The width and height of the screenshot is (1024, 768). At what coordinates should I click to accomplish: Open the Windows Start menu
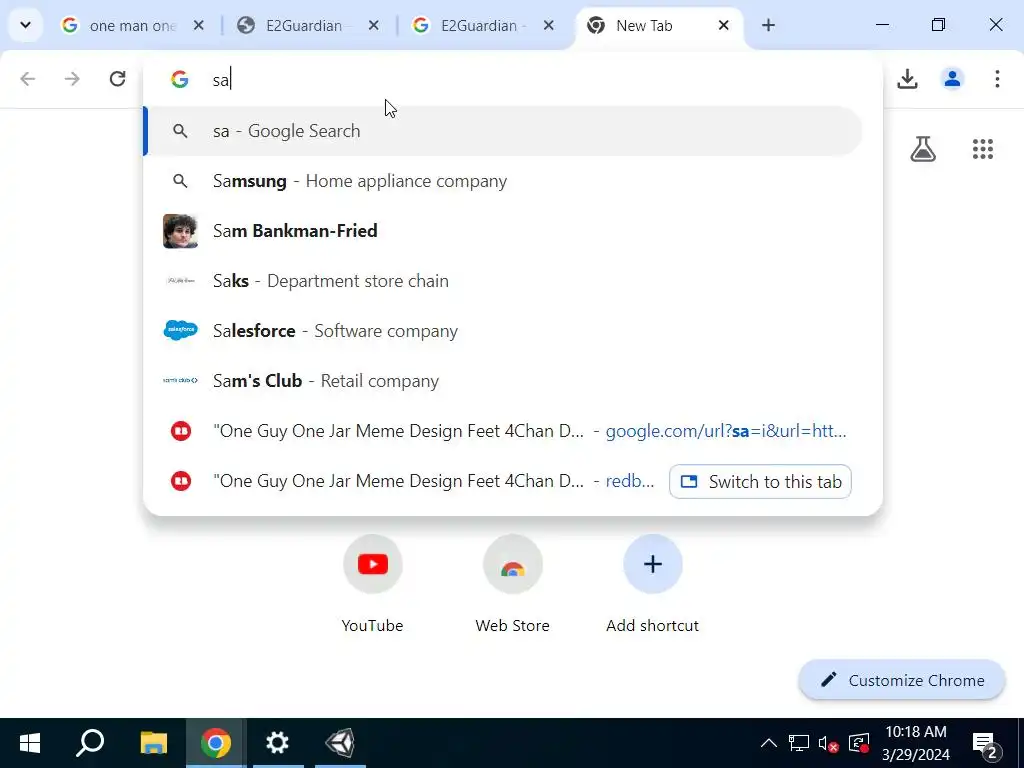point(30,743)
